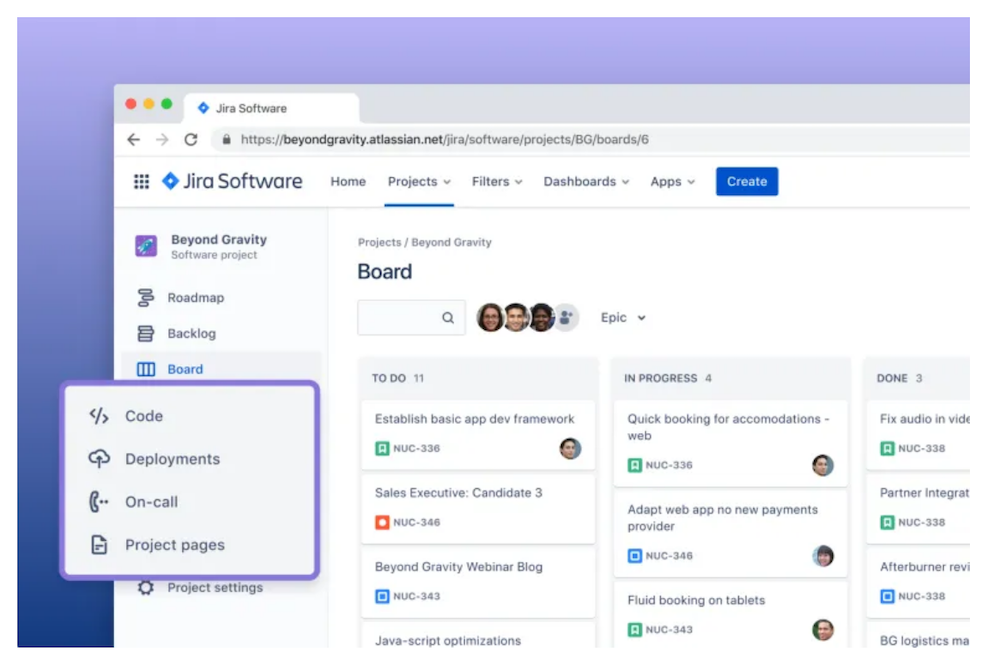Click assignee avatar on Quick booking for accomodations card

click(x=823, y=465)
